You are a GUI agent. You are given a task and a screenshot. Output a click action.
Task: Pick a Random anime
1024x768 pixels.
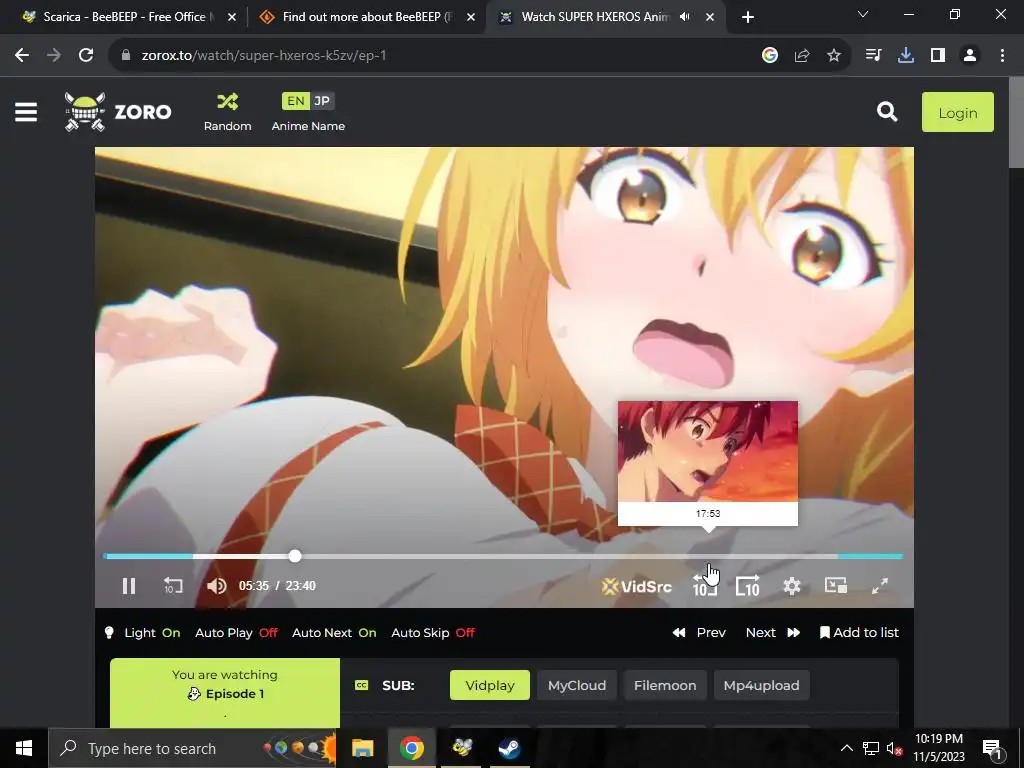point(227,112)
